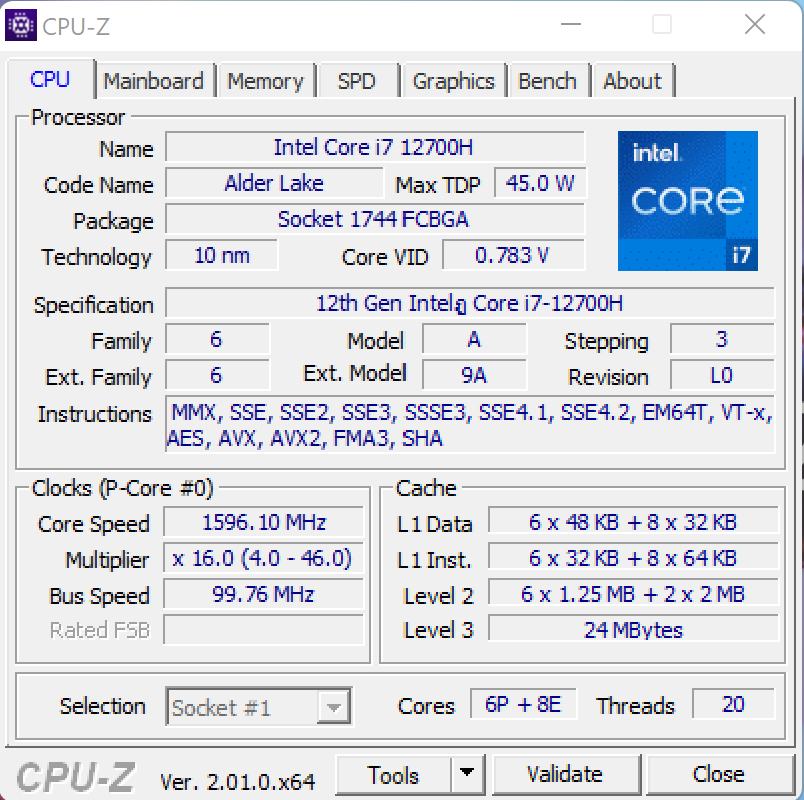Click the Stepping value 3
804x800 pixels.
(x=722, y=339)
